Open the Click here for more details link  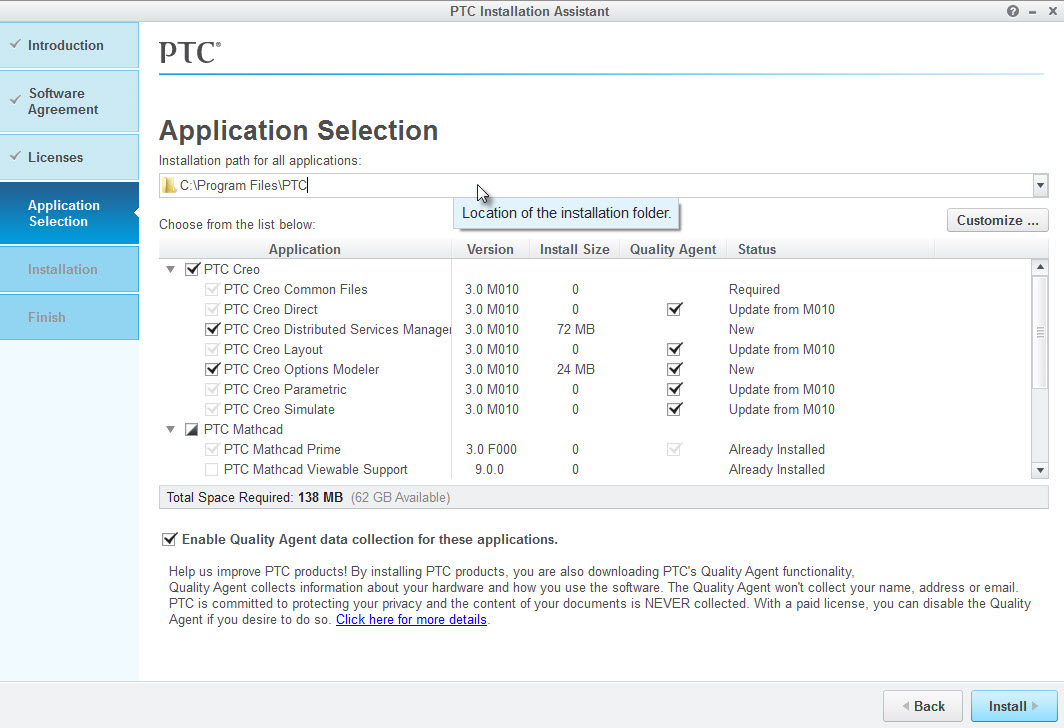tap(411, 619)
